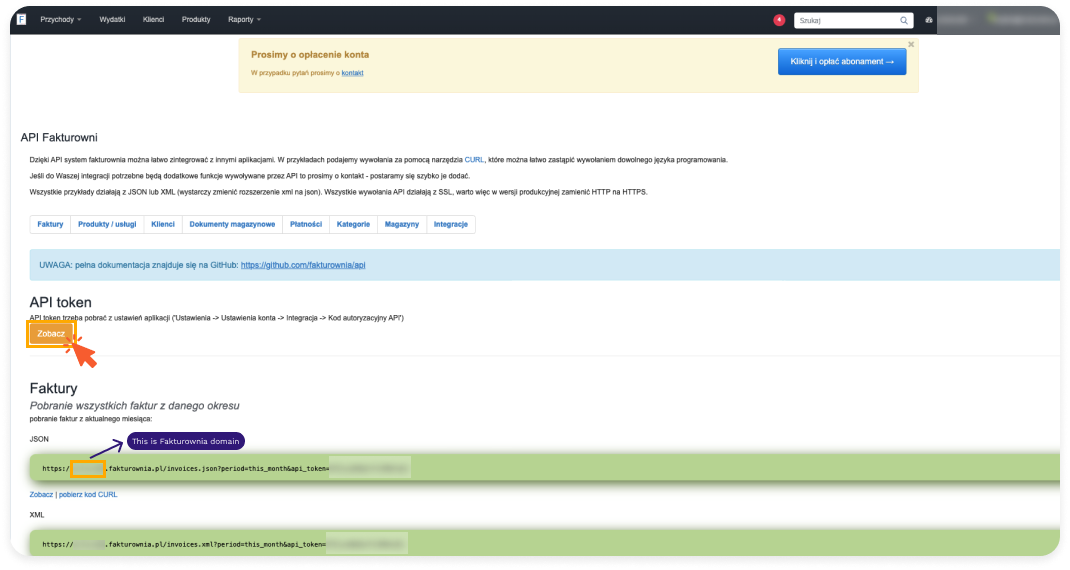1070x570 pixels.
Task: Switch to the Kategorie tab
Action: [x=353, y=224]
